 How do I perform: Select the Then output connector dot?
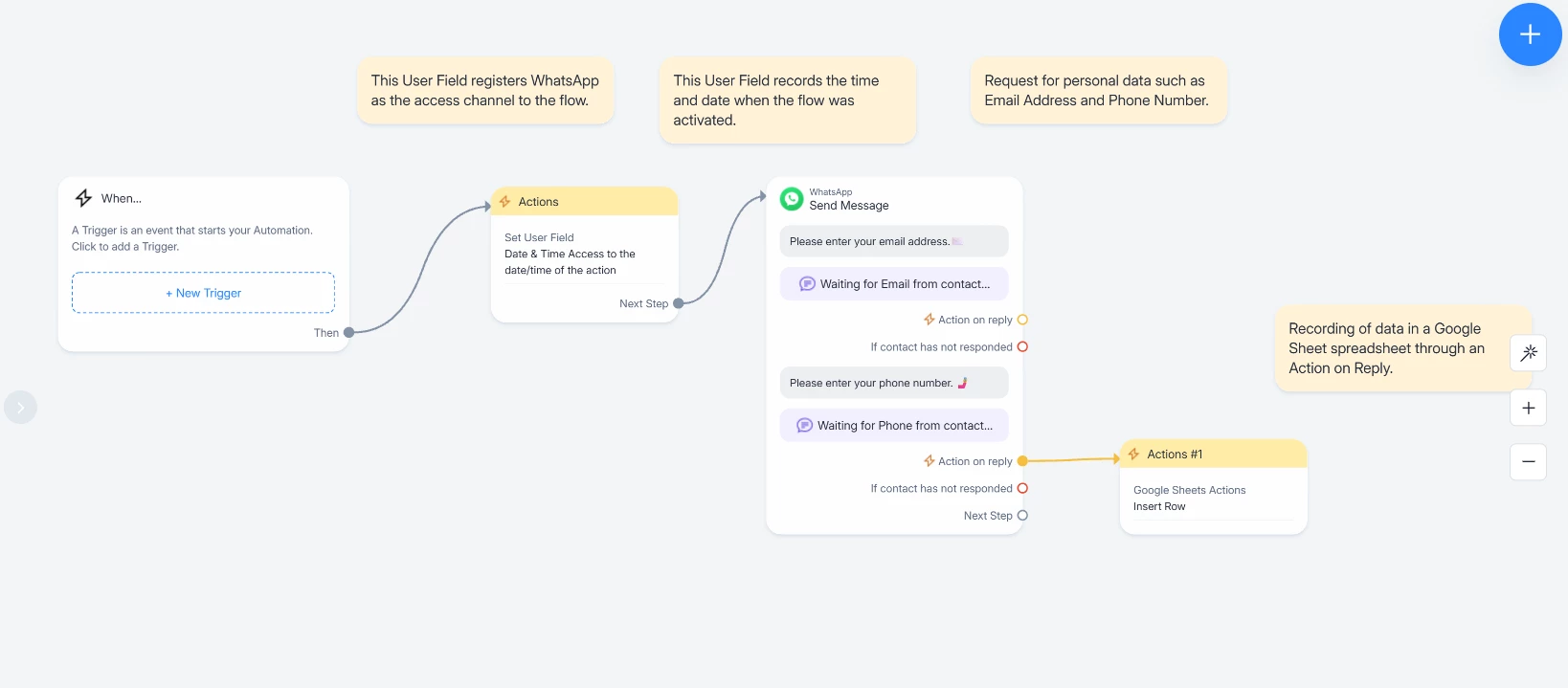pyautogui.click(x=348, y=333)
